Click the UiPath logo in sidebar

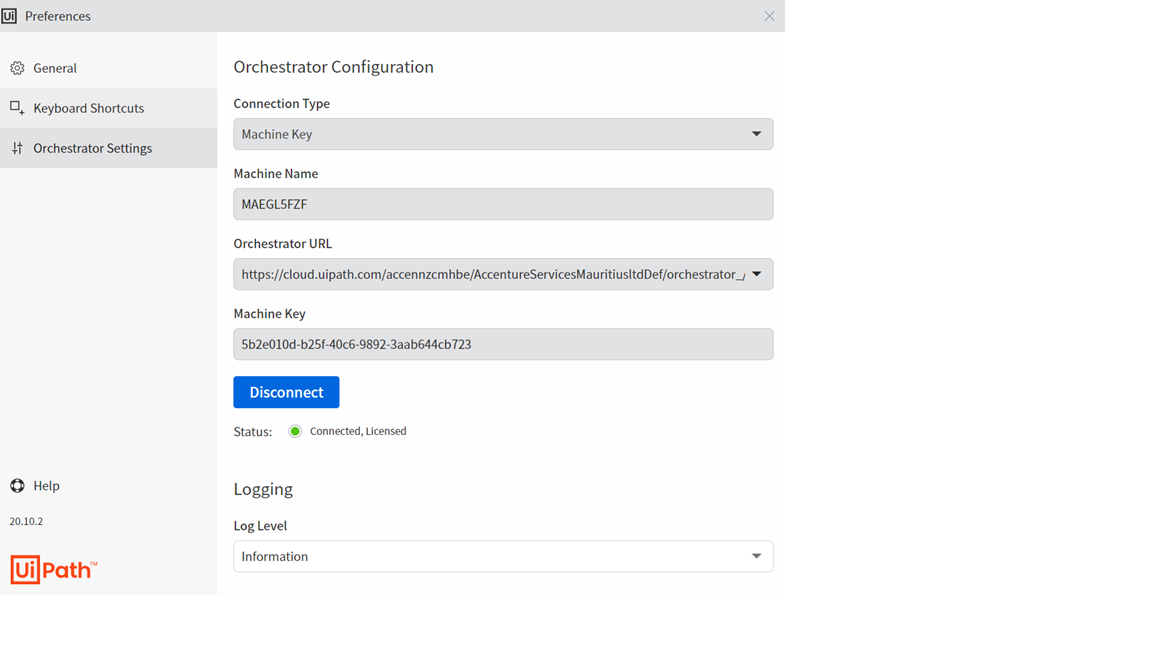tap(53, 570)
